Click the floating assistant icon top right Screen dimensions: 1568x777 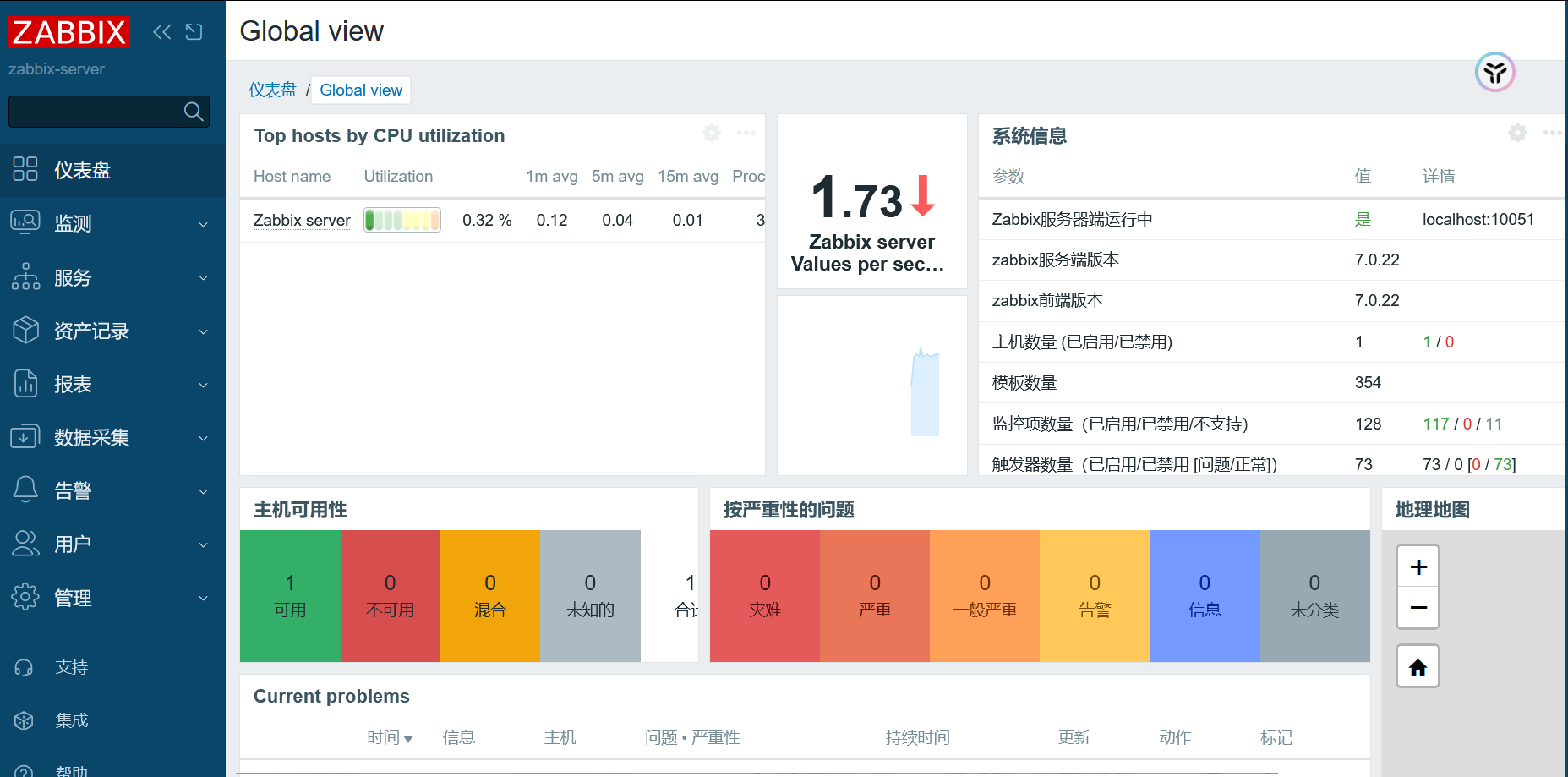pyautogui.click(x=1495, y=72)
